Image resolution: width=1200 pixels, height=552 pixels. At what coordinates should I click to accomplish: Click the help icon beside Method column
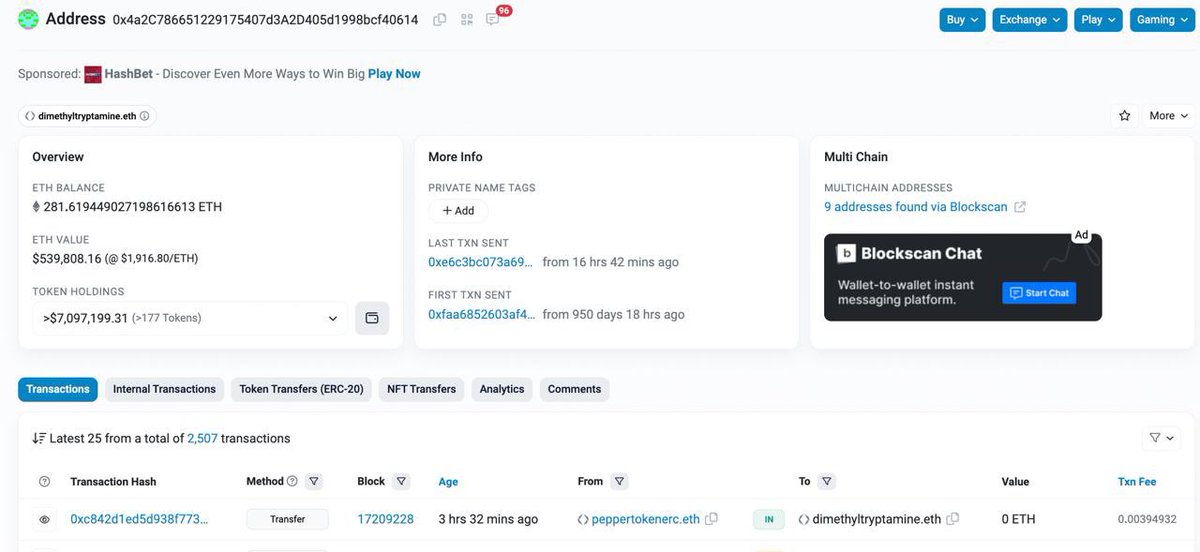pos(292,481)
